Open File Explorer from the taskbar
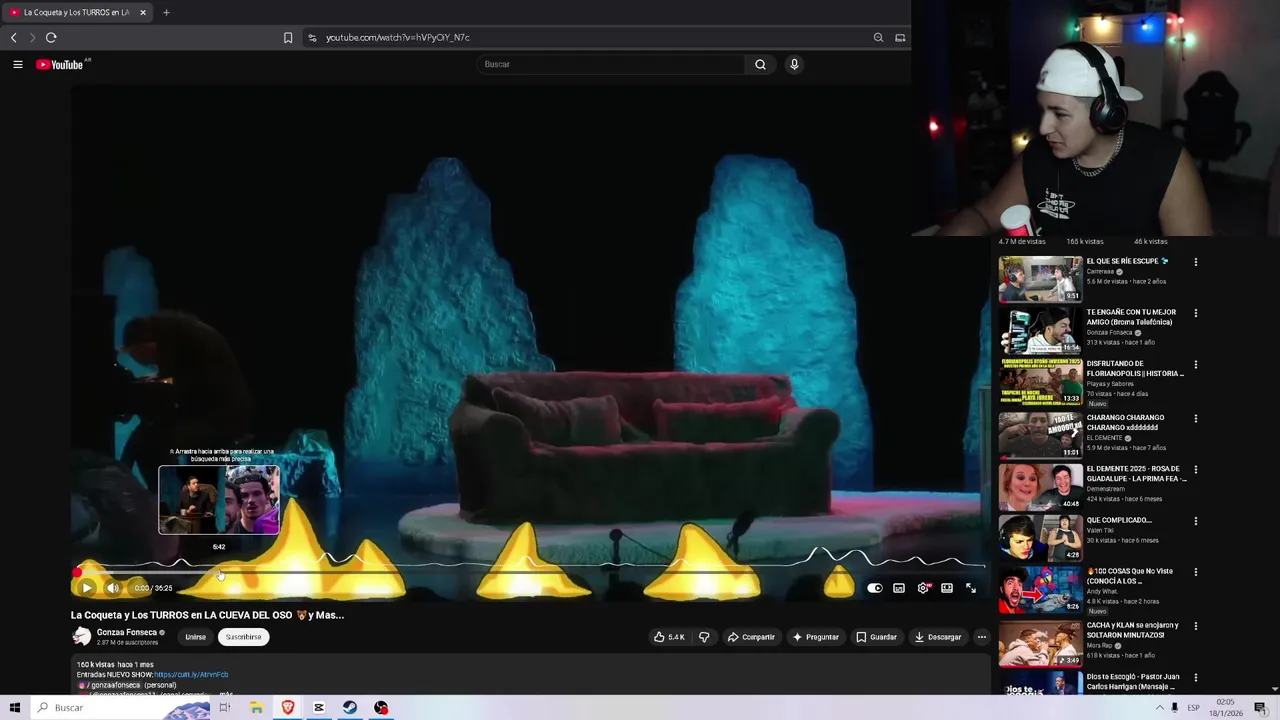 (256, 707)
